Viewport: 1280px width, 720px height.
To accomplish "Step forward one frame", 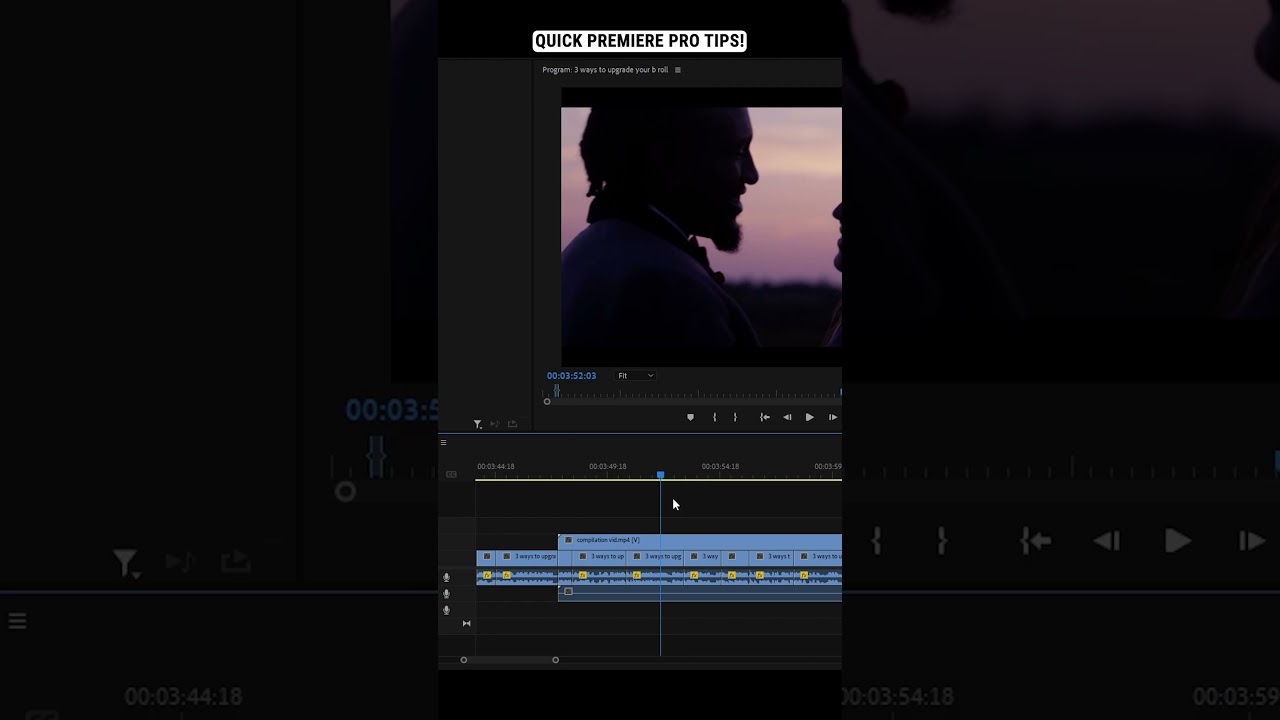I will [x=832, y=417].
